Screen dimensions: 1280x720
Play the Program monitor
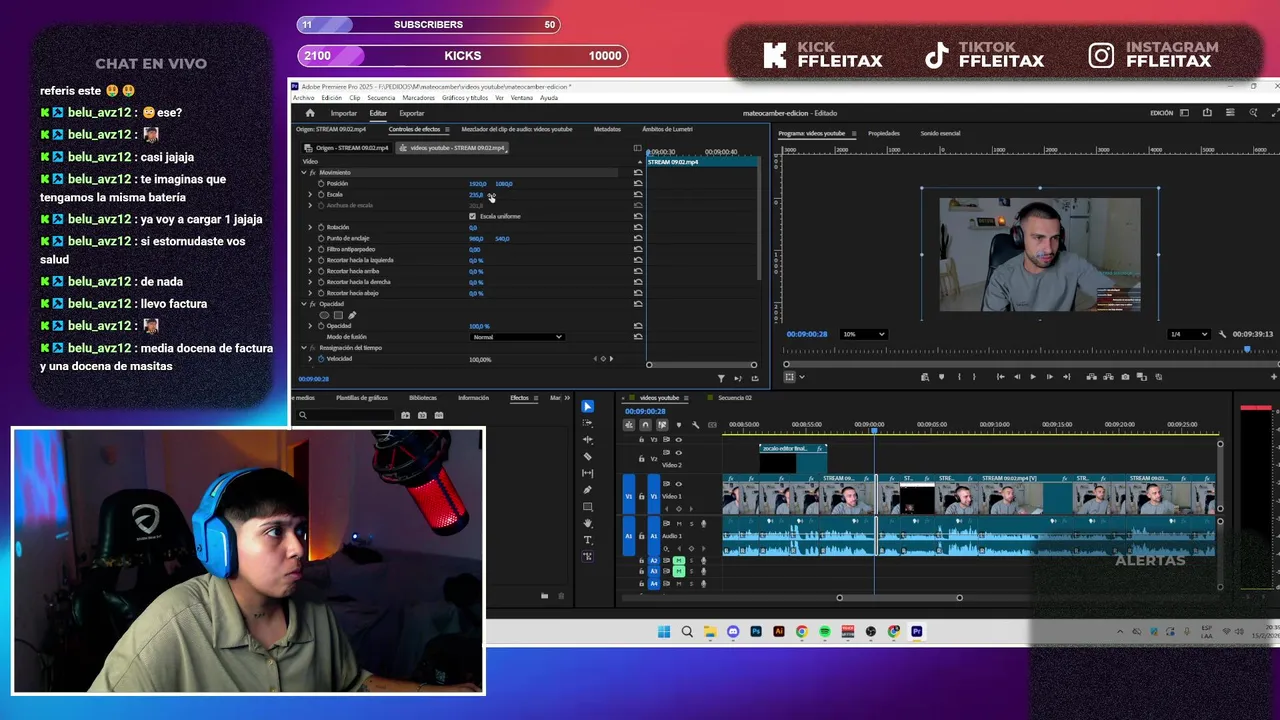pos(1034,377)
